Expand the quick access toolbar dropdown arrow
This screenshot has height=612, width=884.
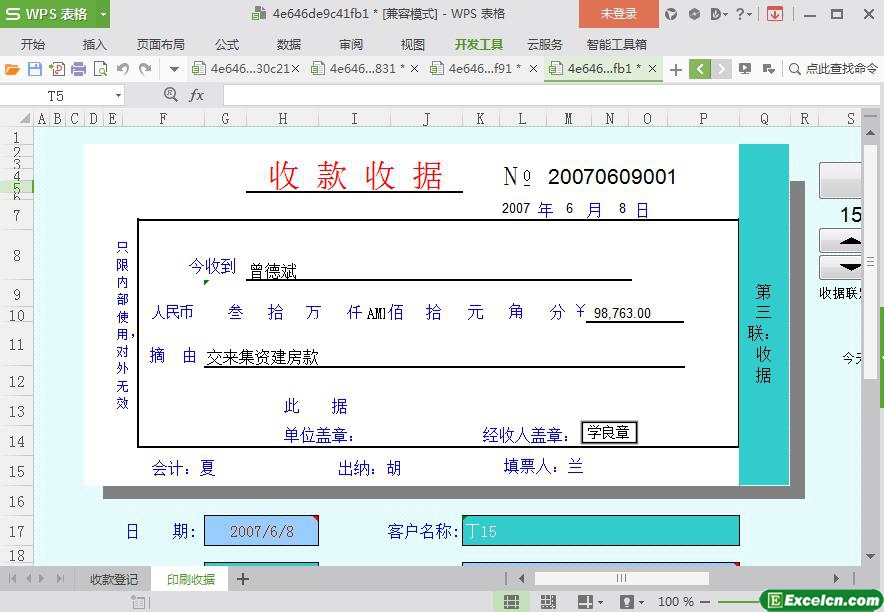click(174, 69)
